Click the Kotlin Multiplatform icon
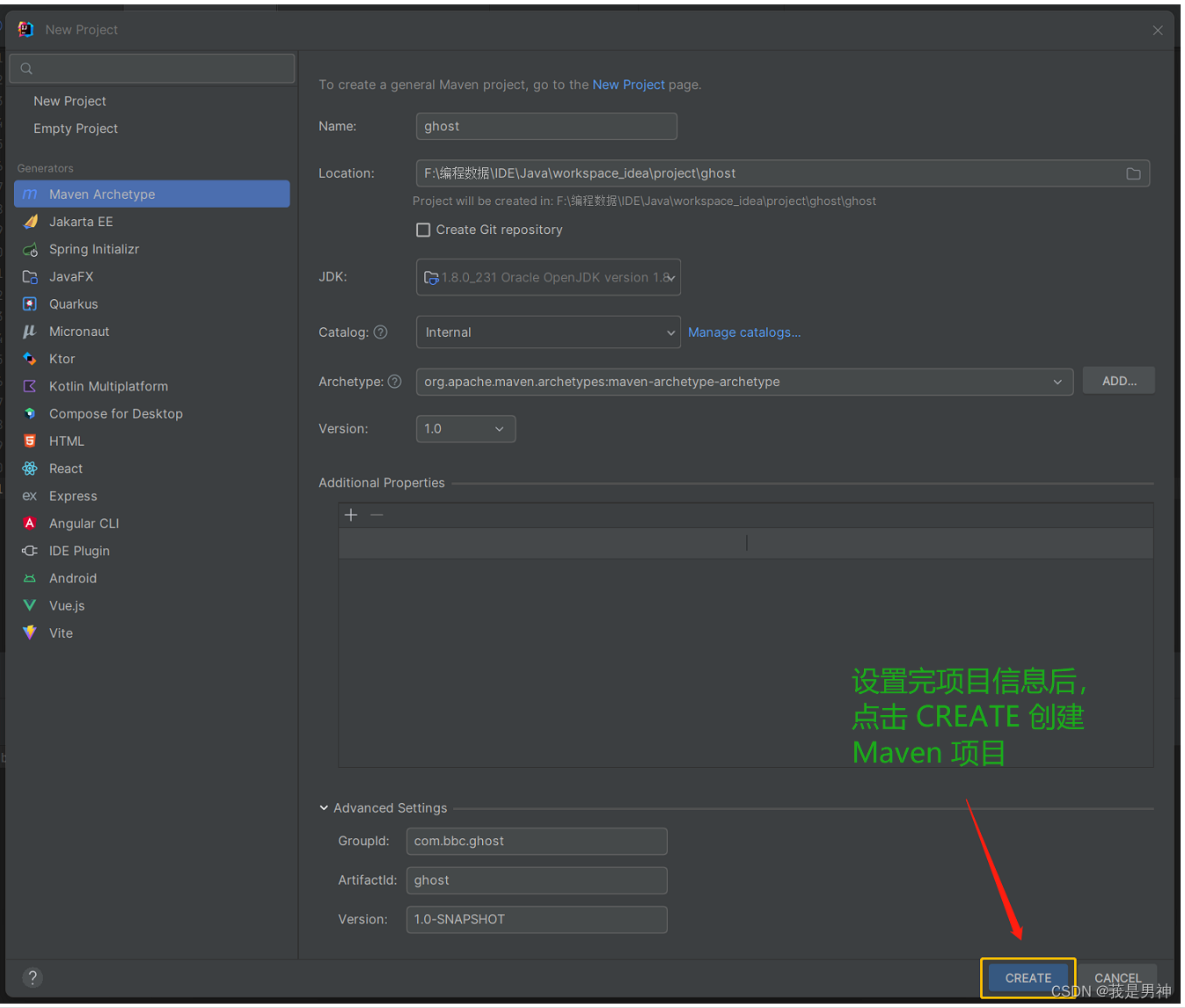The image size is (1185, 1008). [30, 386]
